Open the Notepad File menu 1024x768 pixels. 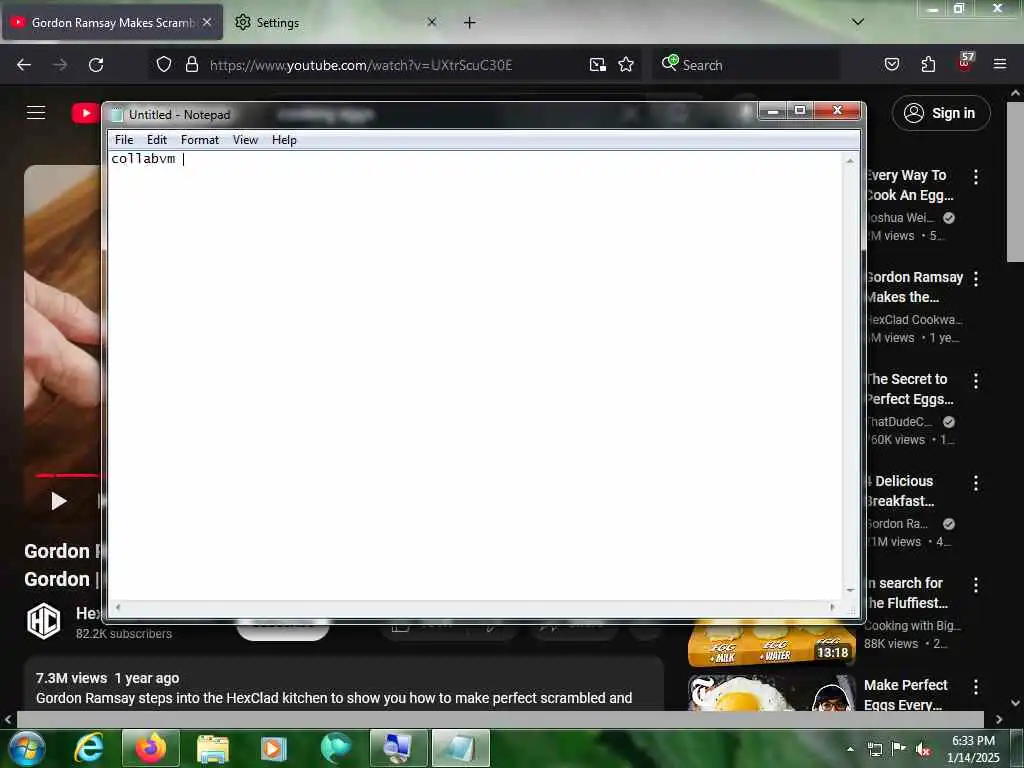coord(123,140)
